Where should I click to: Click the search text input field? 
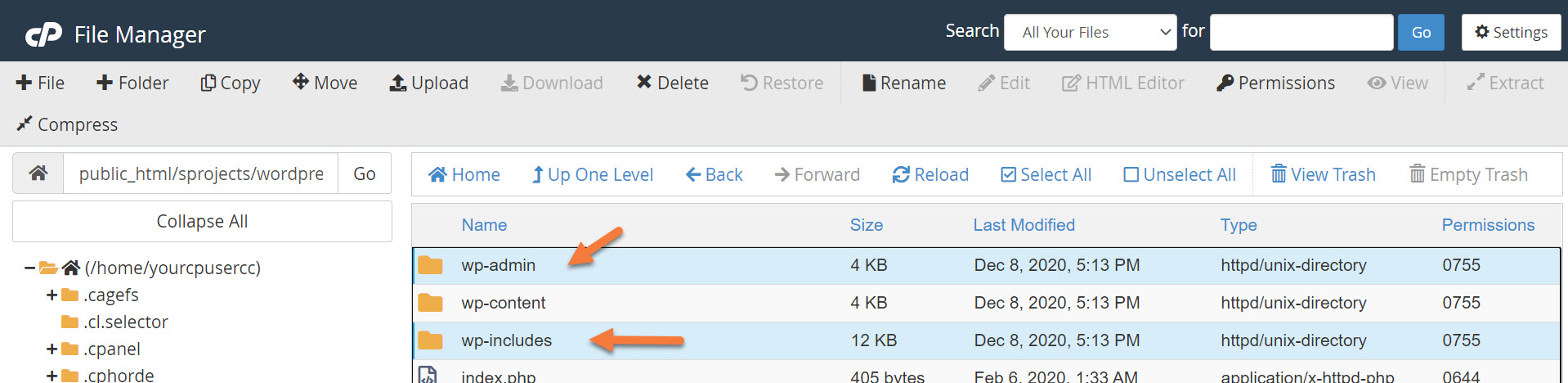point(1301,33)
